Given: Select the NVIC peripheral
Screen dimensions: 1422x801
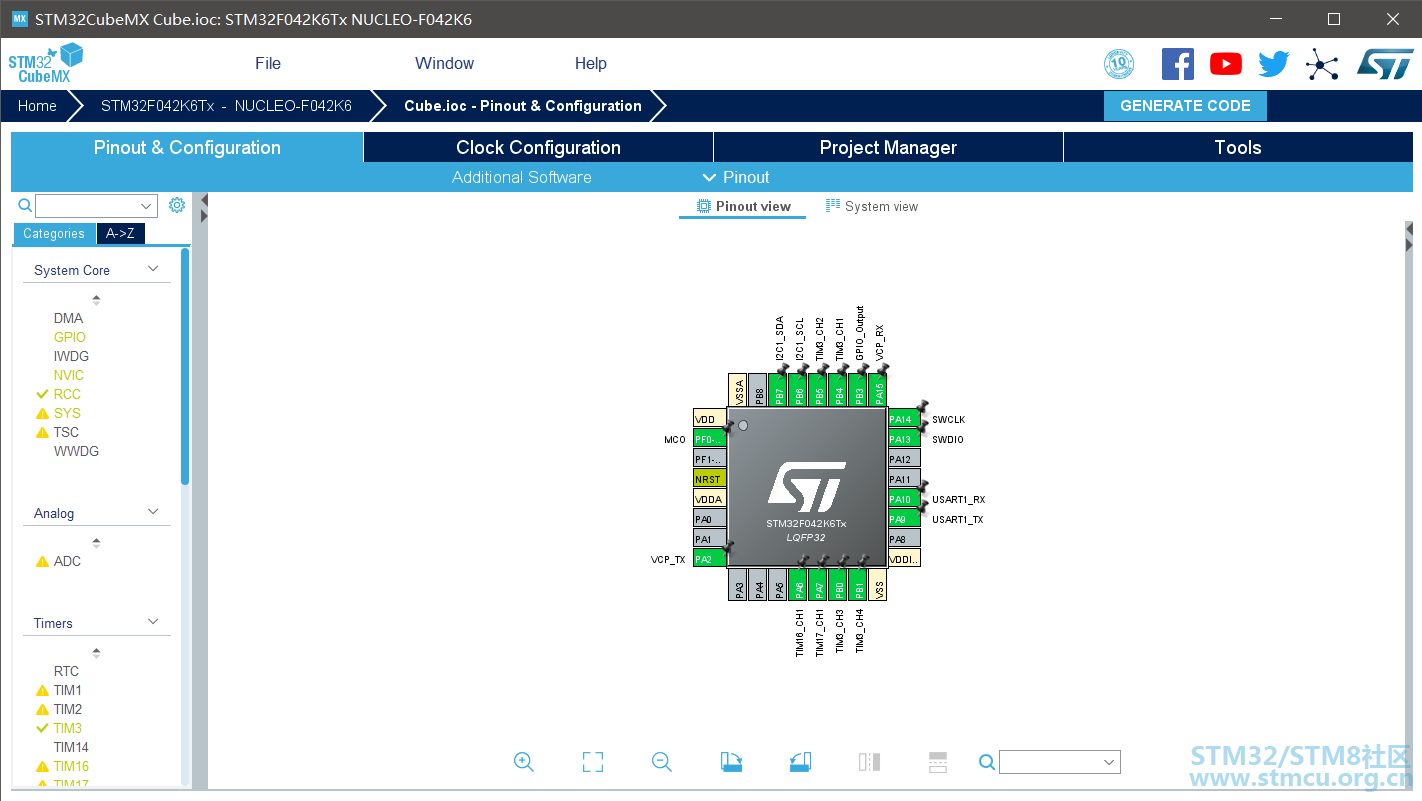Looking at the screenshot, I should (69, 375).
